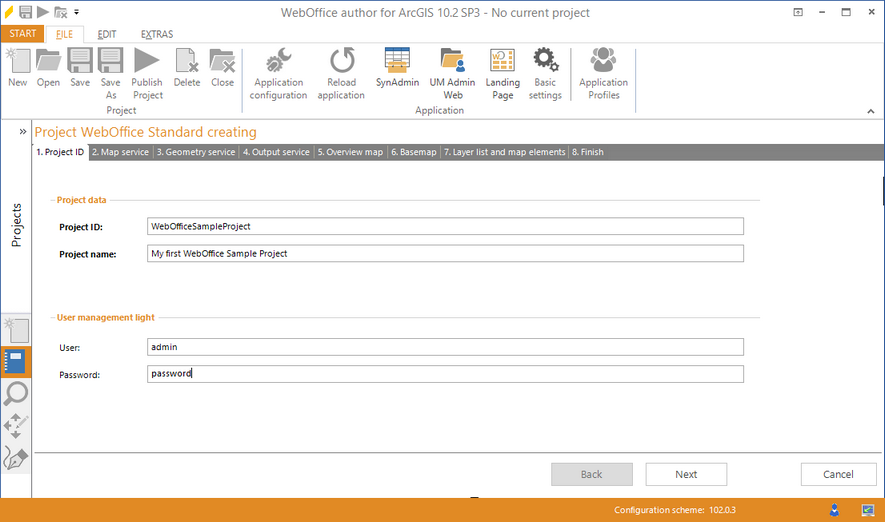The width and height of the screenshot is (885, 522).
Task: Click the Next button
Action: coord(686,475)
